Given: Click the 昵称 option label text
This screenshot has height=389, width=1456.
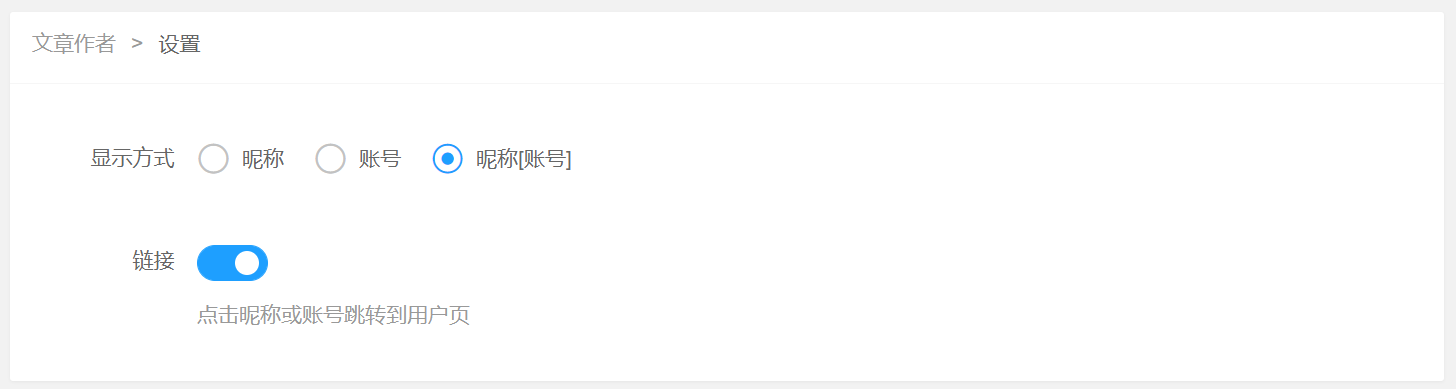Looking at the screenshot, I should (263, 158).
